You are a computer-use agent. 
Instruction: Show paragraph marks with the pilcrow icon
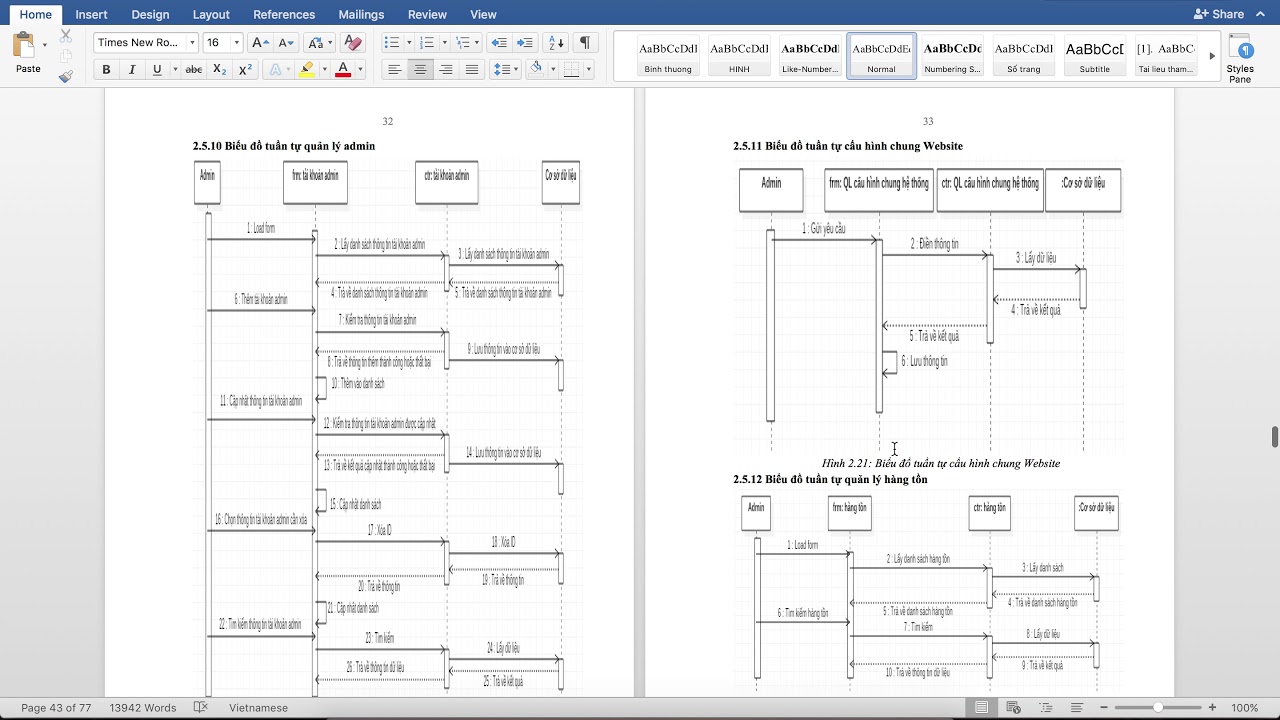tap(584, 43)
